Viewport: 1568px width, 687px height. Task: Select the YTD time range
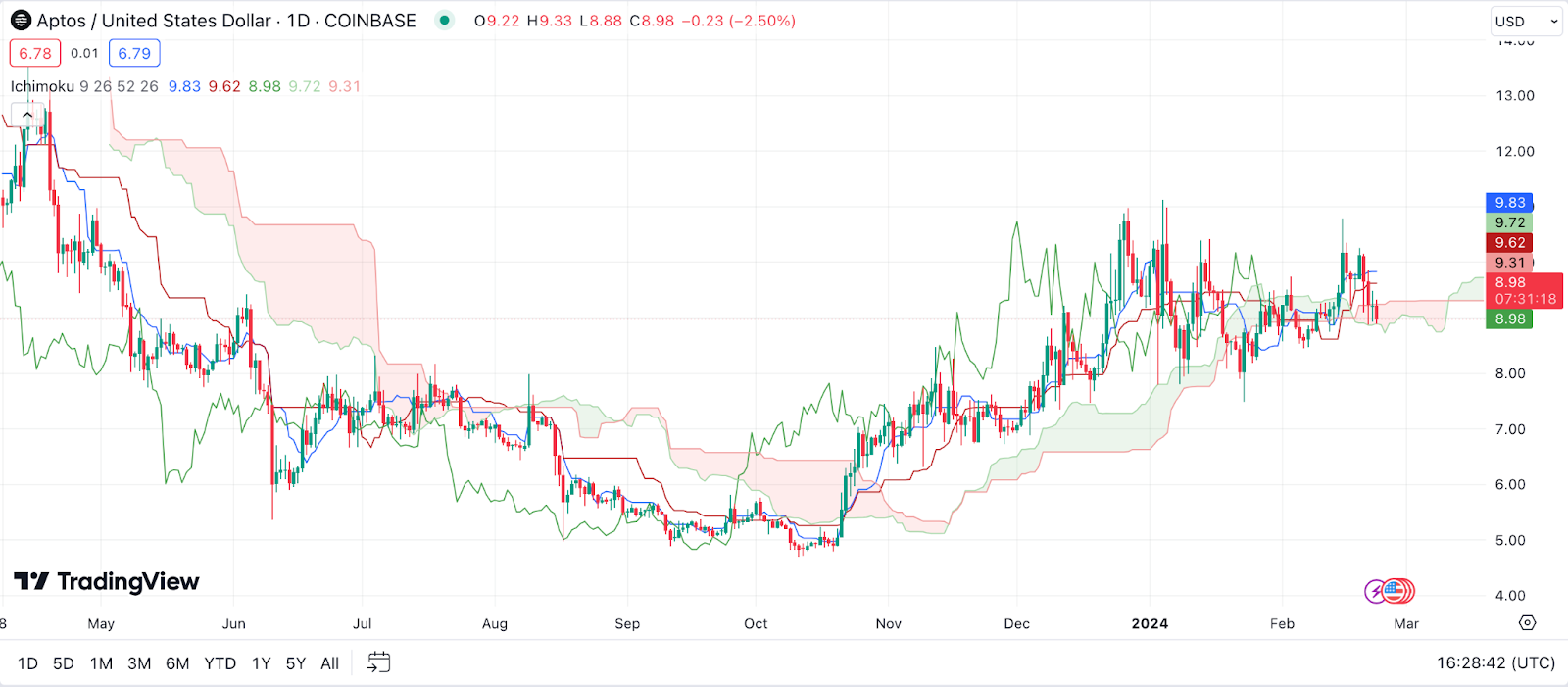220,663
